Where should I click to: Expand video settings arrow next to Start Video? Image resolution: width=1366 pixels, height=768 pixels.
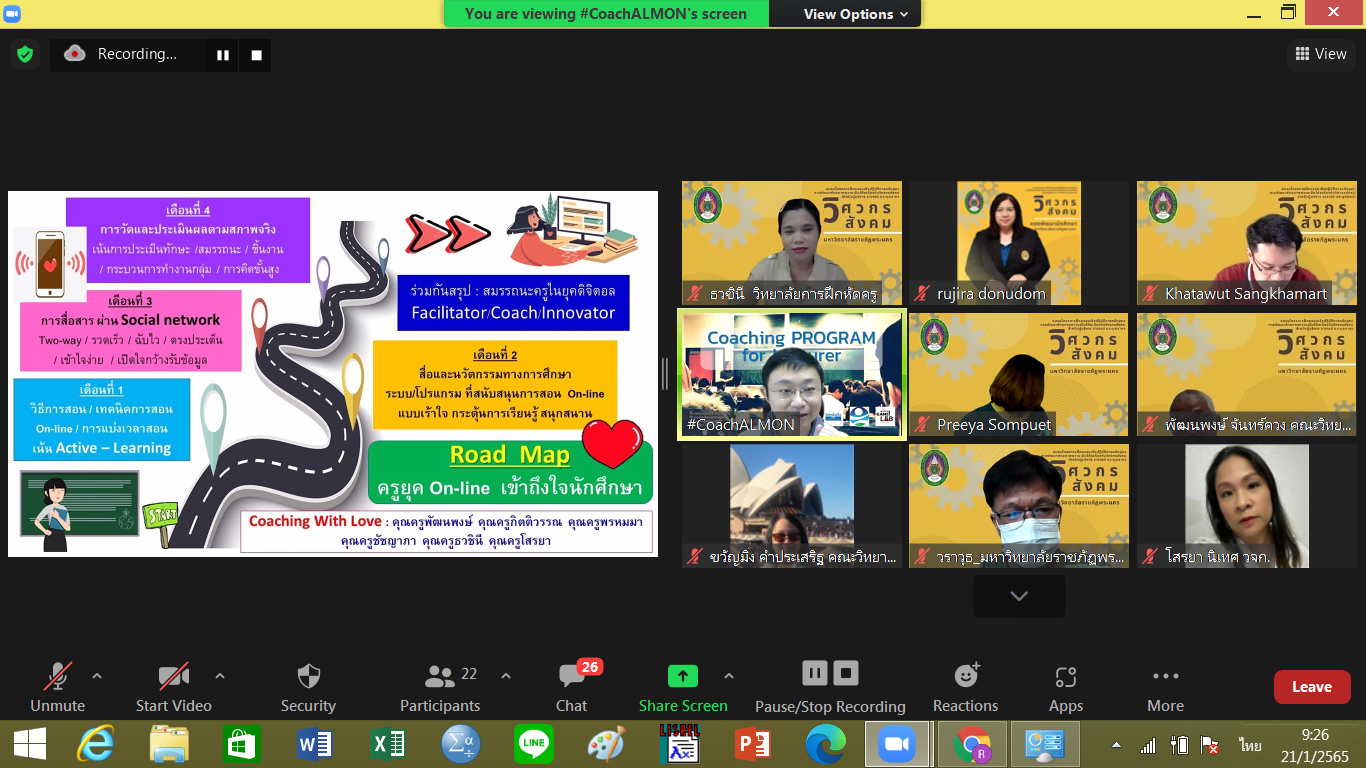pos(220,676)
